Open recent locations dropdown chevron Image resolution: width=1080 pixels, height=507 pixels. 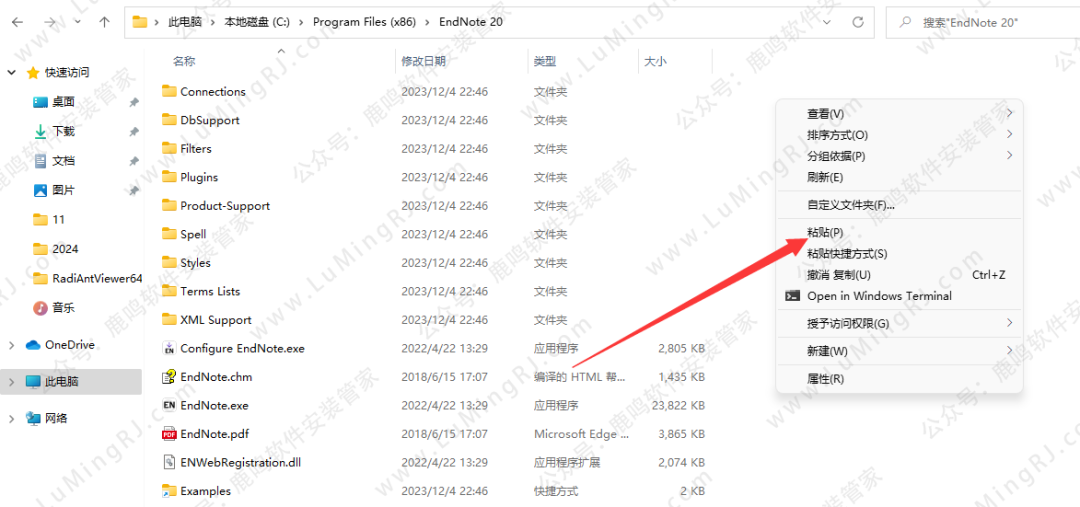click(x=77, y=22)
